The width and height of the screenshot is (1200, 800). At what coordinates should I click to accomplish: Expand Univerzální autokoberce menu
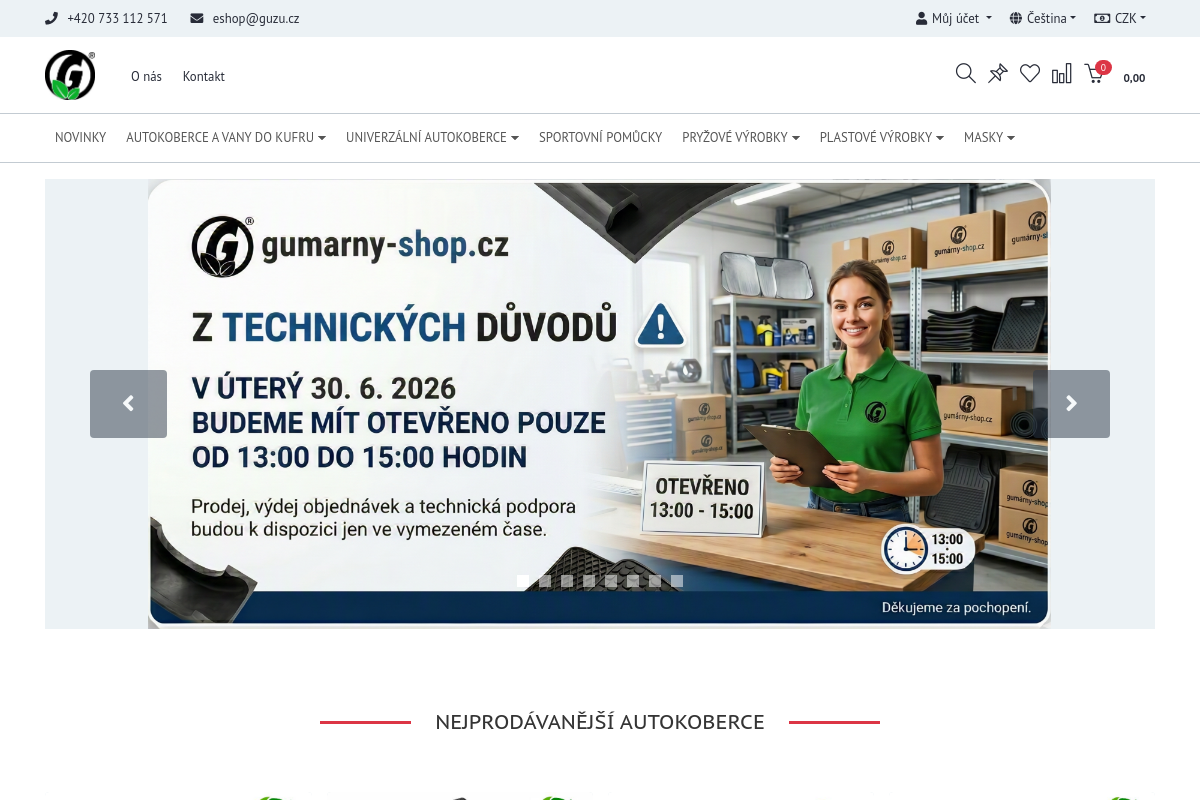coord(432,137)
